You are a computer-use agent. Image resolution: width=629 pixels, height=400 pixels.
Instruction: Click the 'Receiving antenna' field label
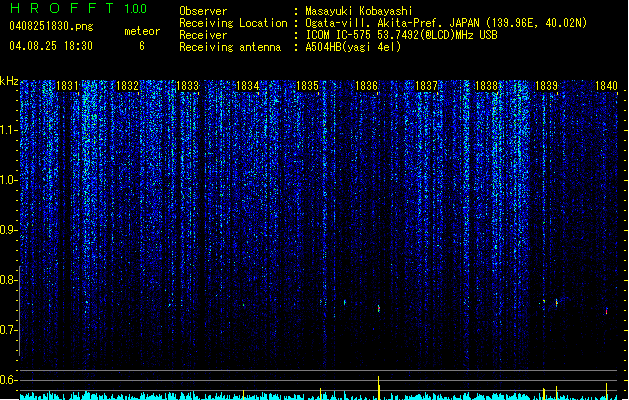click(230, 47)
